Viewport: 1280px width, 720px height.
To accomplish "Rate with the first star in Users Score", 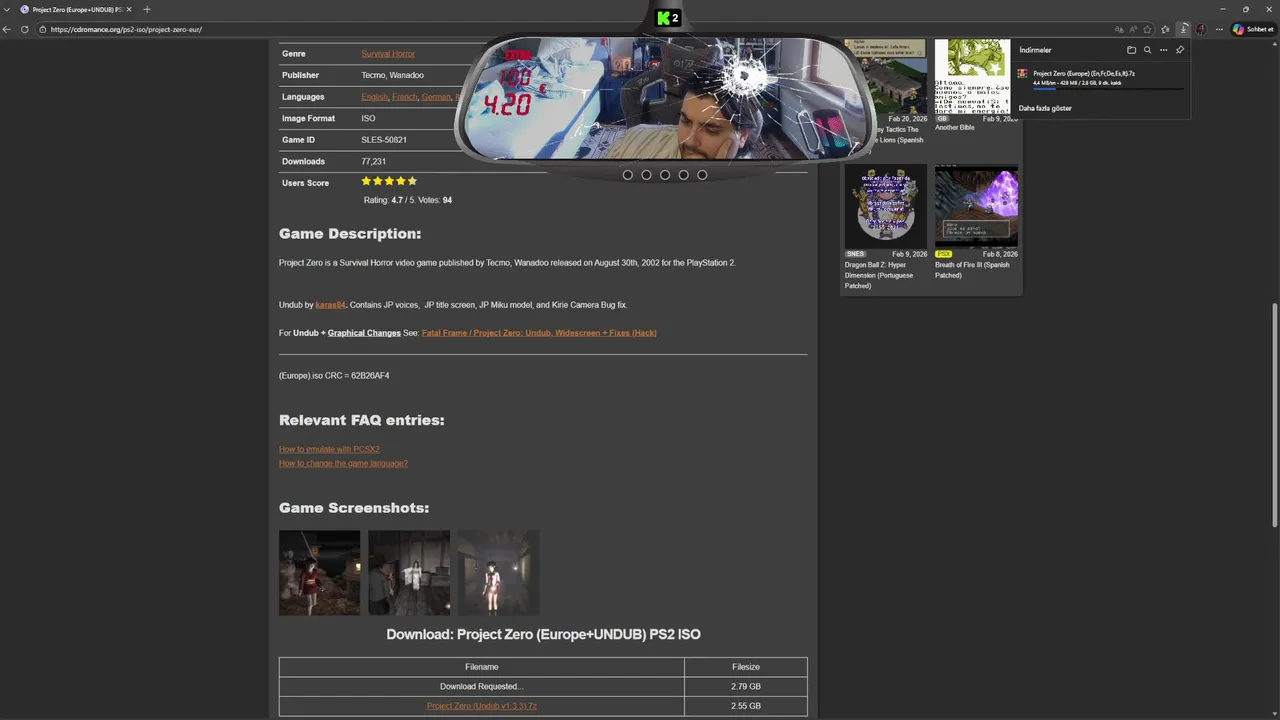I will pos(366,181).
